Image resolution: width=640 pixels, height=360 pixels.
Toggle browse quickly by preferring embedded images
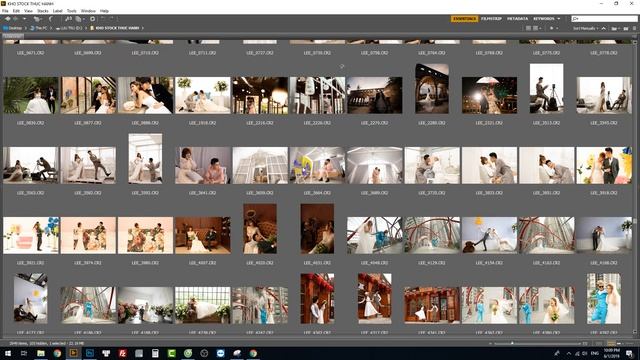(x=528, y=28)
